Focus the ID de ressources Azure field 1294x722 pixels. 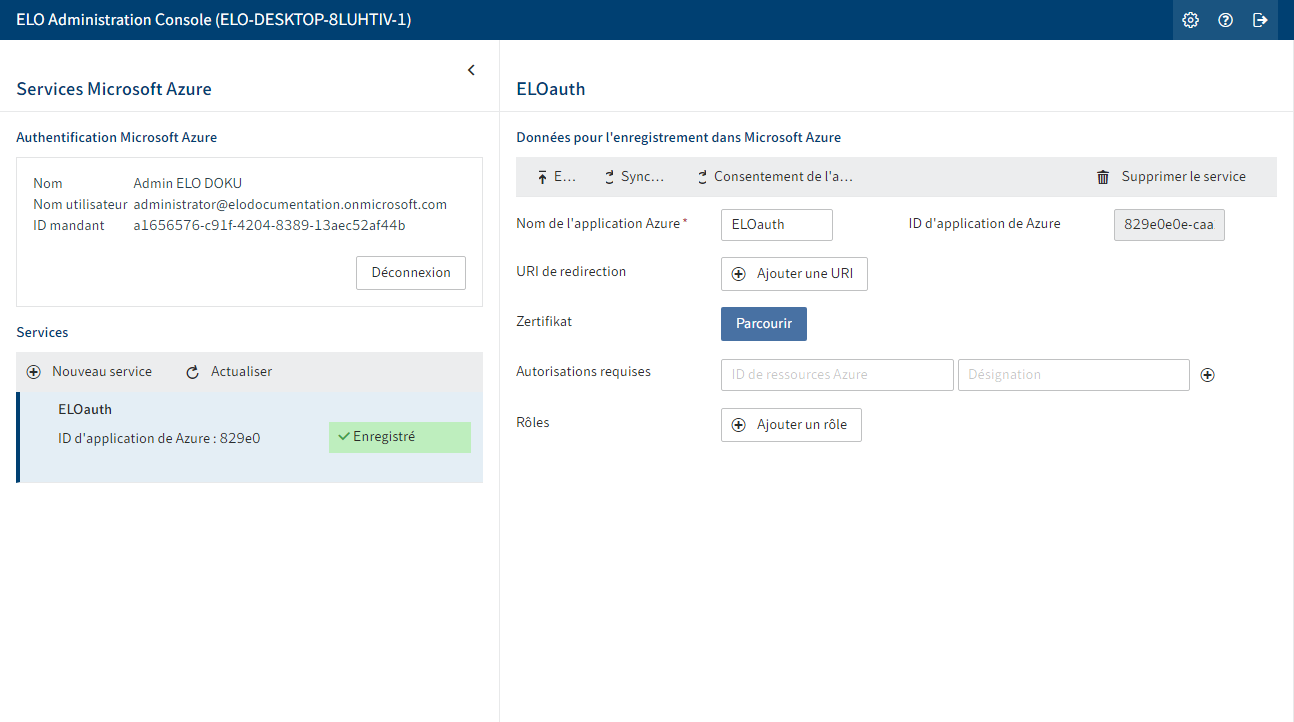point(837,375)
